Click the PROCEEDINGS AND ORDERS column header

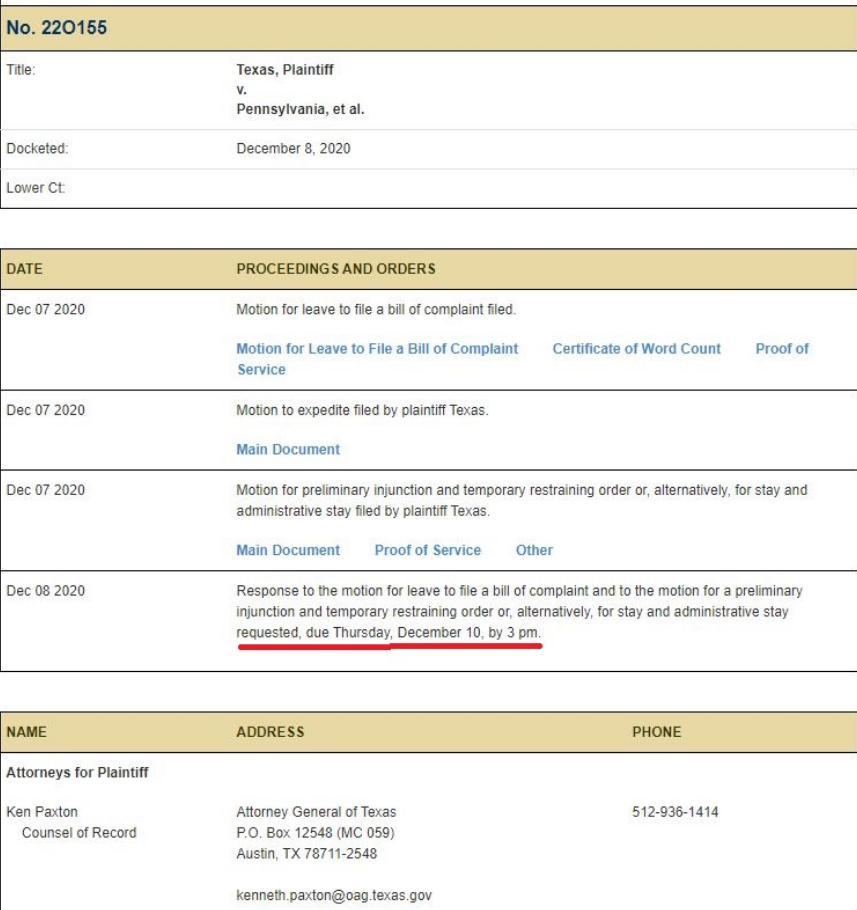(x=336, y=269)
